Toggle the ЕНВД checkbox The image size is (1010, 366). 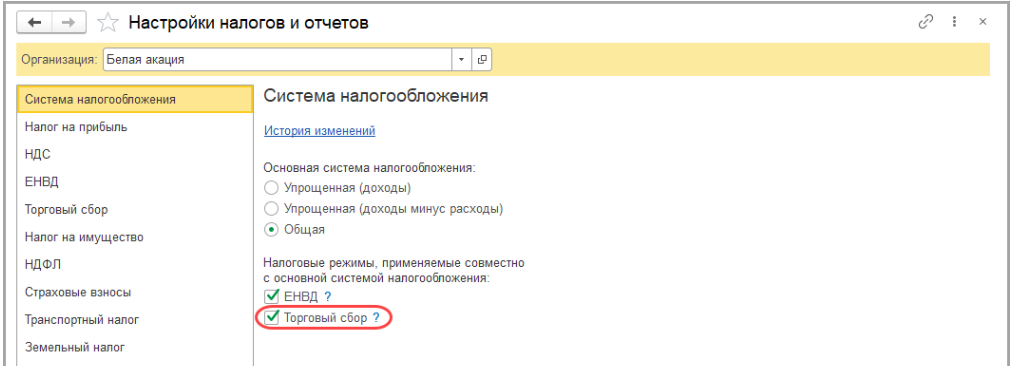point(272,296)
